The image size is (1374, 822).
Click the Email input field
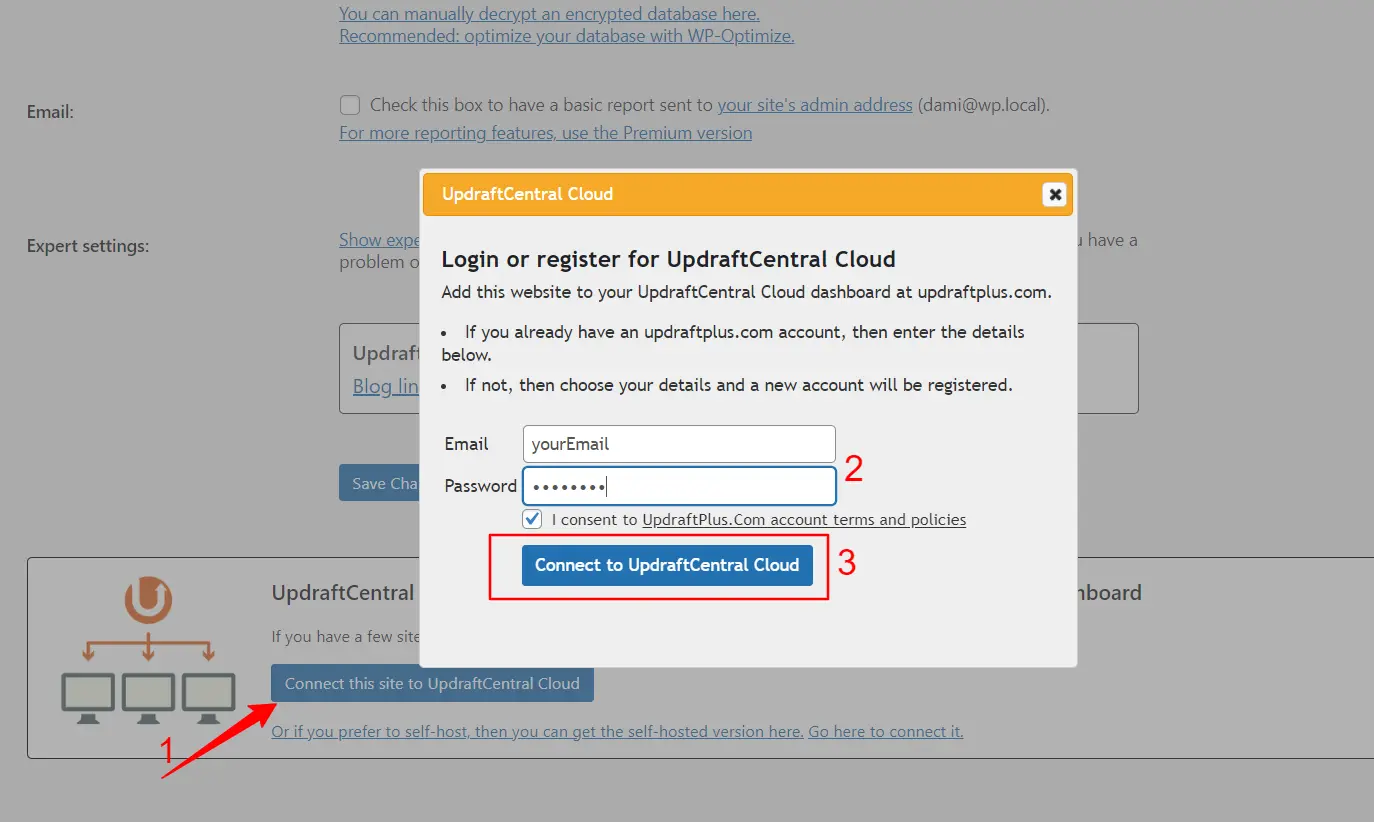point(679,444)
